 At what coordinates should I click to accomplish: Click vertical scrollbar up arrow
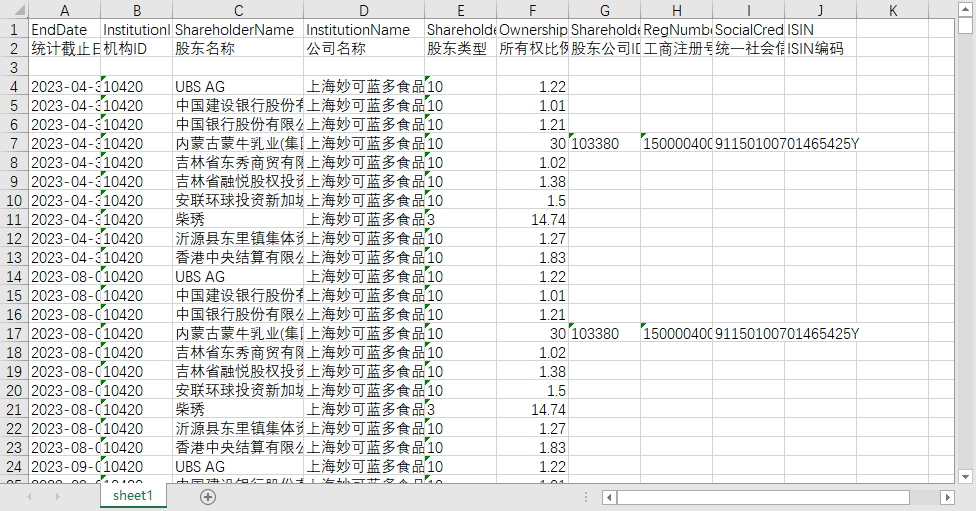[965, 8]
